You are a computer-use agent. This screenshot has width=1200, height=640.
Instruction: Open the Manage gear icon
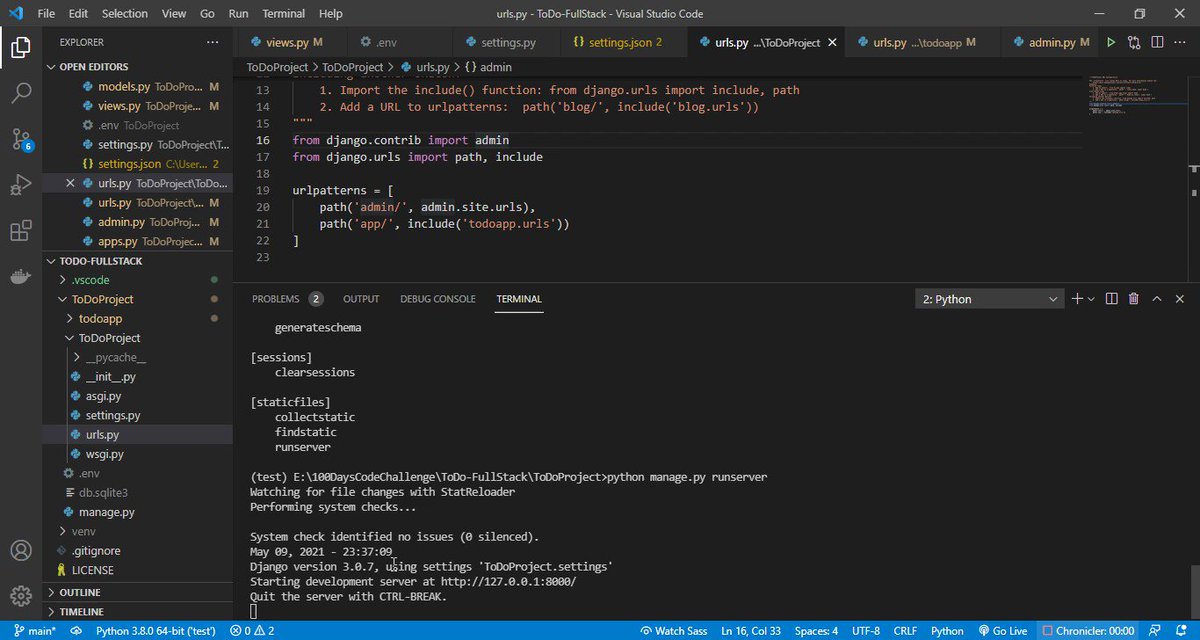[x=20, y=596]
